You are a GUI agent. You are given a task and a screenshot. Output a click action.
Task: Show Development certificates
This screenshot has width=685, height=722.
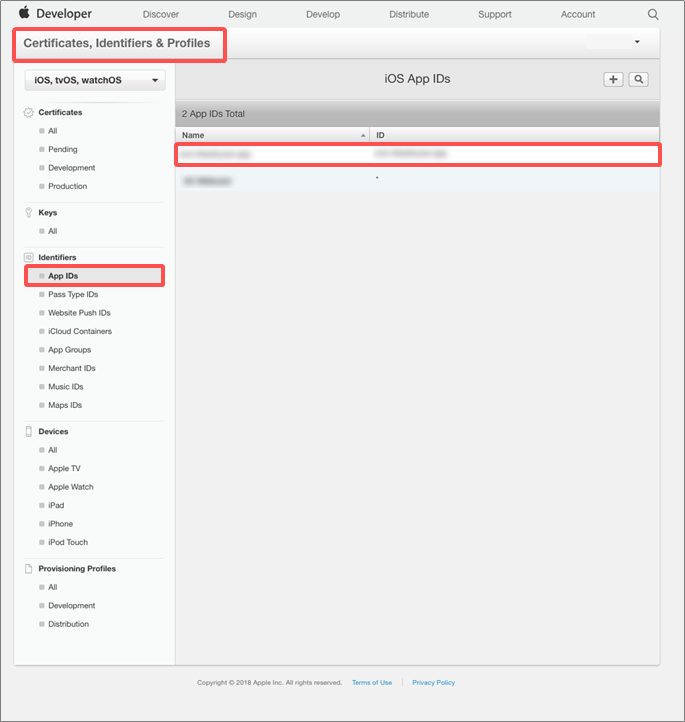(x=71, y=168)
